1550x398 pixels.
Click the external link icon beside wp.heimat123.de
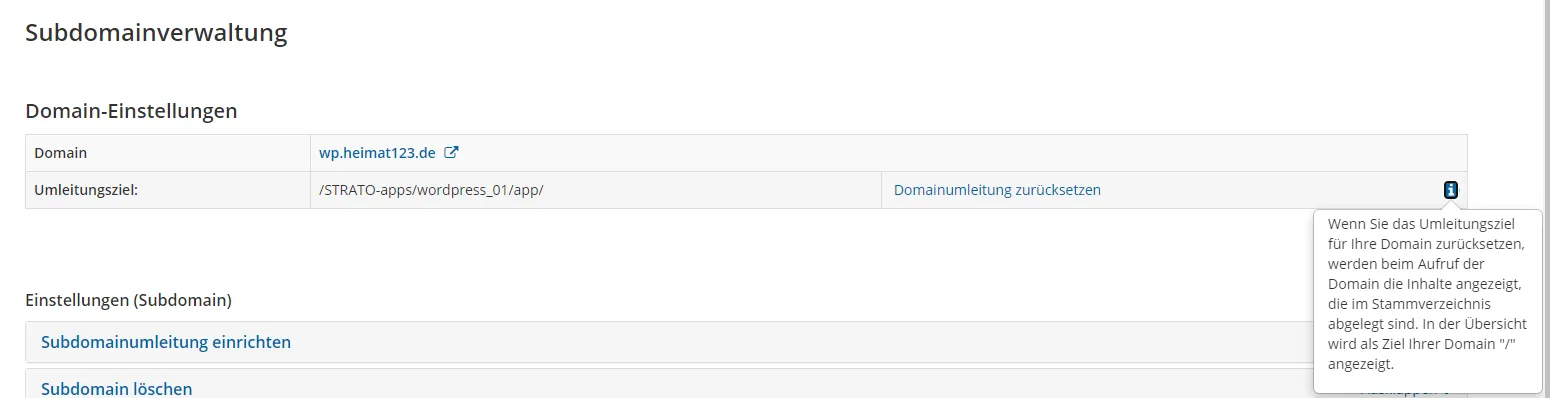451,153
